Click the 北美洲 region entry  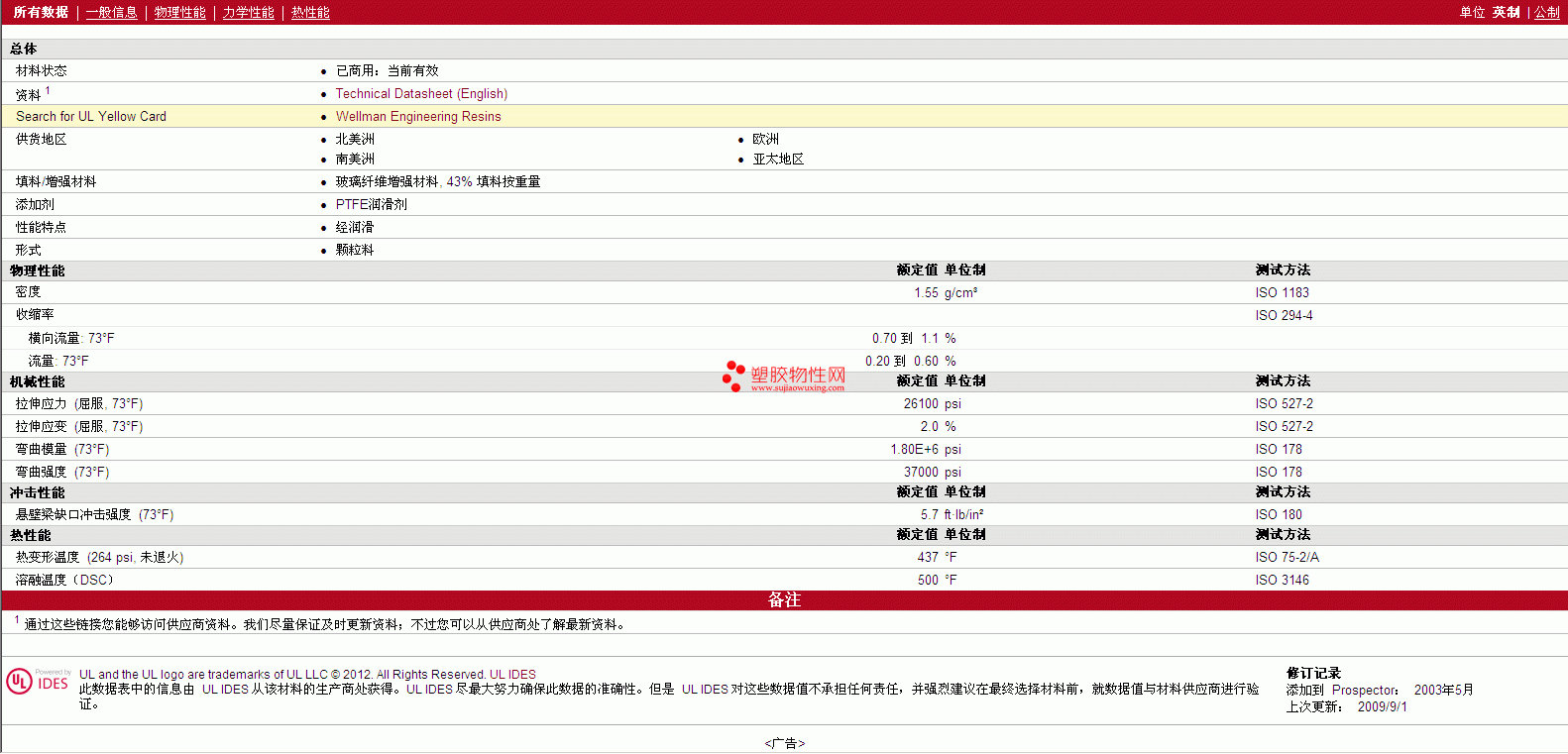point(355,139)
